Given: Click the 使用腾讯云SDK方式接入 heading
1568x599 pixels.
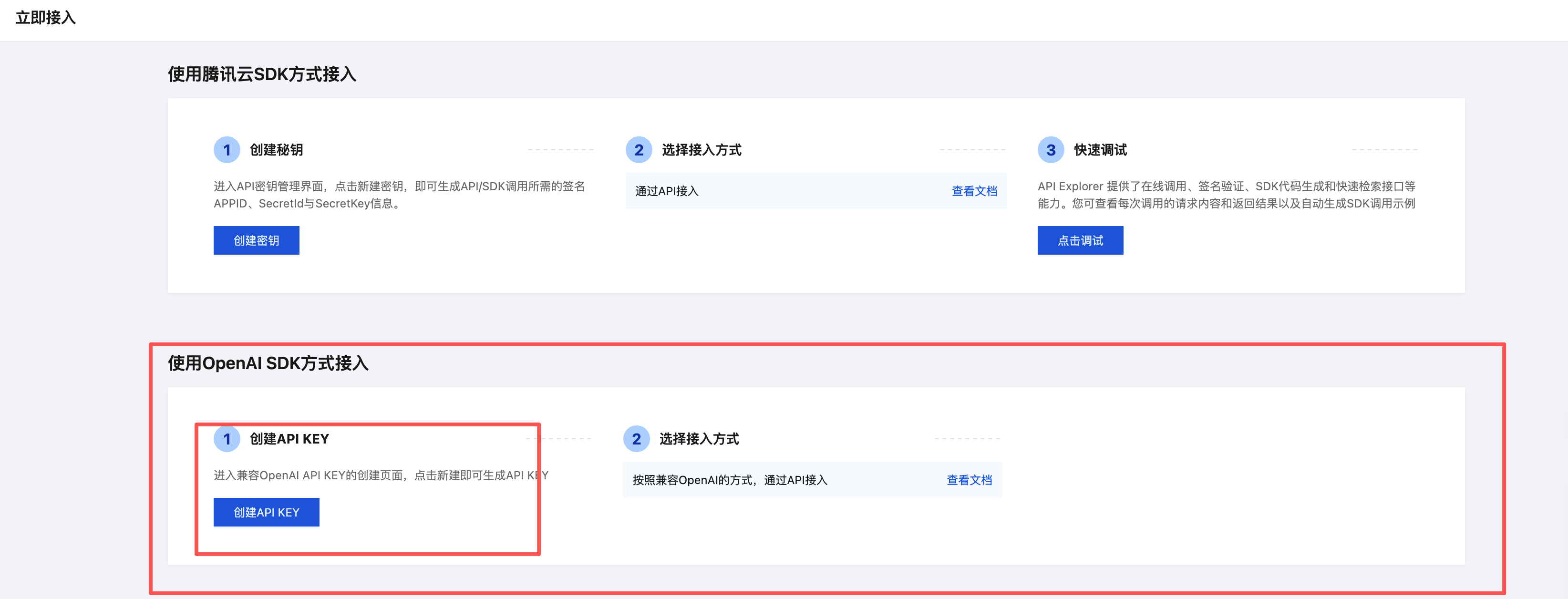Looking at the screenshot, I should [x=262, y=74].
